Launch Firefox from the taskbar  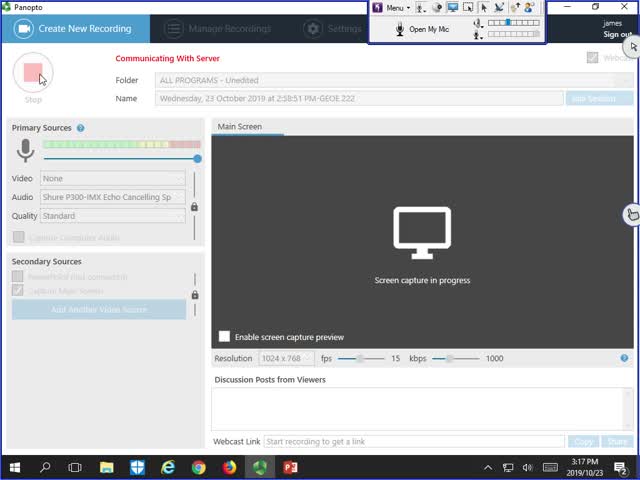[x=229, y=467]
